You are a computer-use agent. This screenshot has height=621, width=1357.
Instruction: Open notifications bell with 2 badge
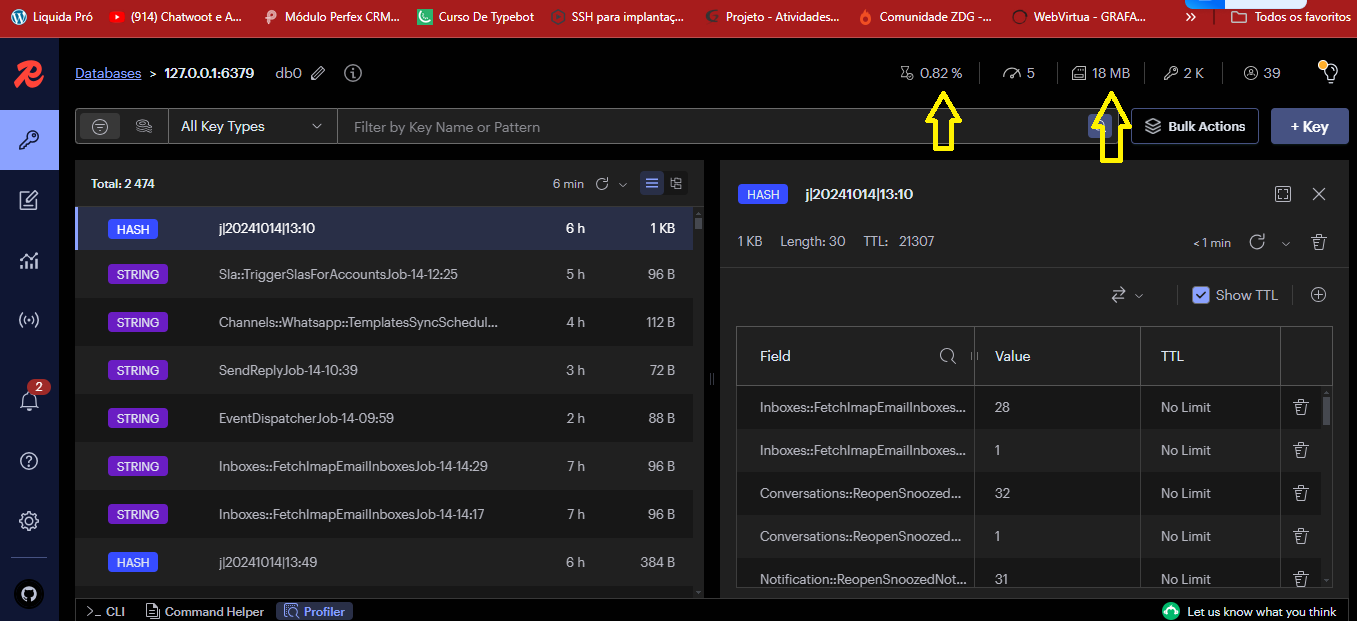coord(29,401)
